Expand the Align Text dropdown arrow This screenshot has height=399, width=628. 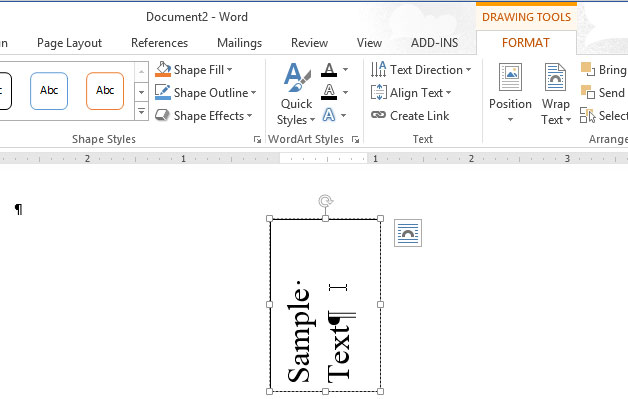coord(448,93)
